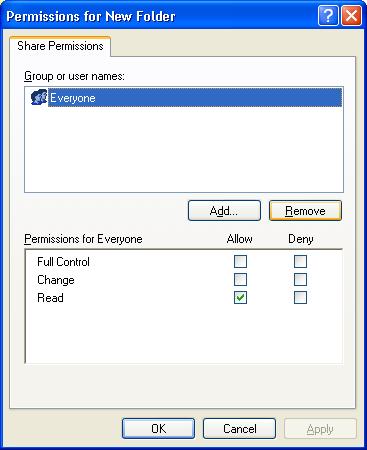Enable Allow for Full Control
This screenshot has width=367, height=450.
(x=240, y=262)
